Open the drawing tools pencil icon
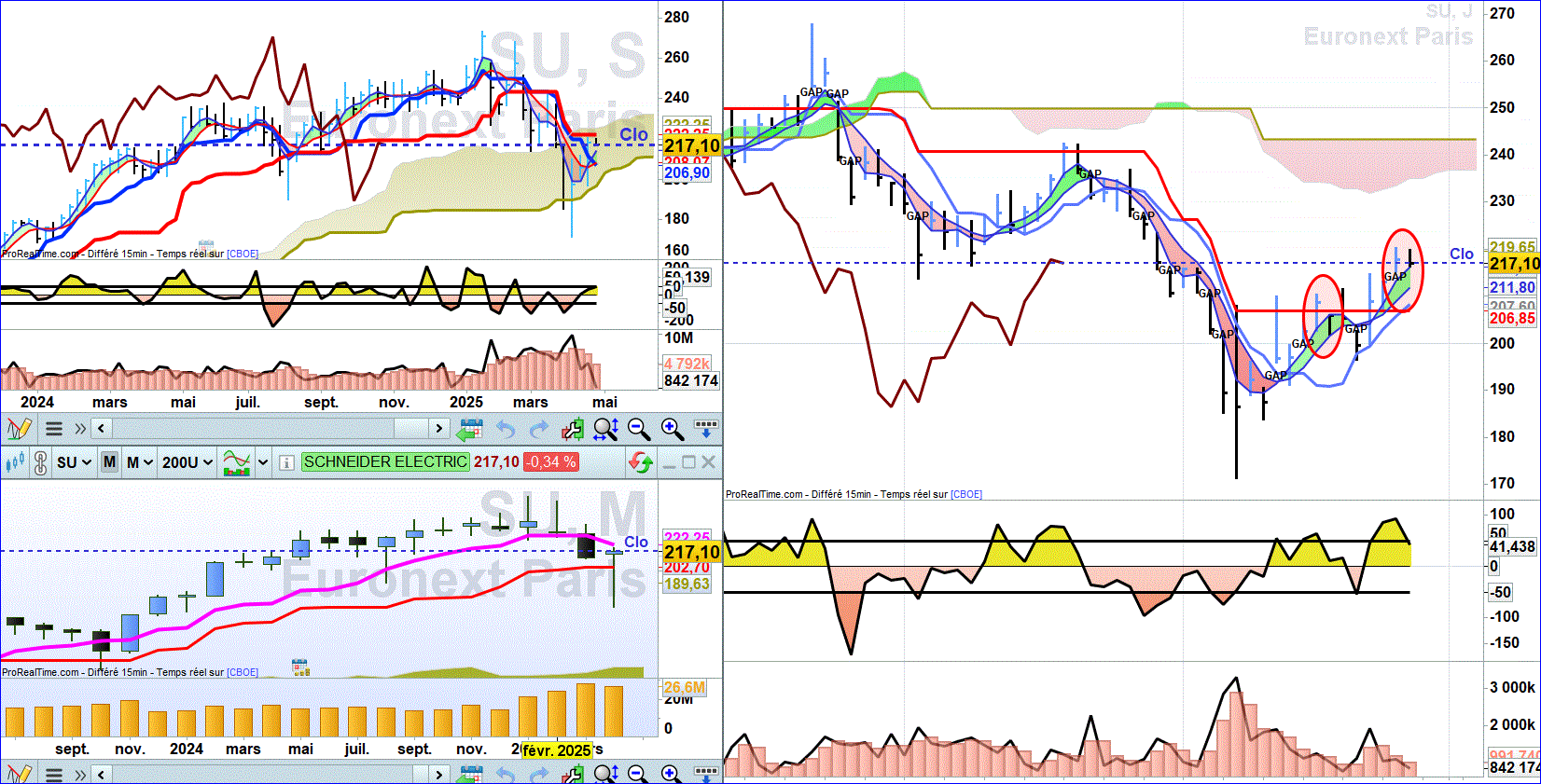This screenshot has height=784, width=1541. tap(19, 429)
